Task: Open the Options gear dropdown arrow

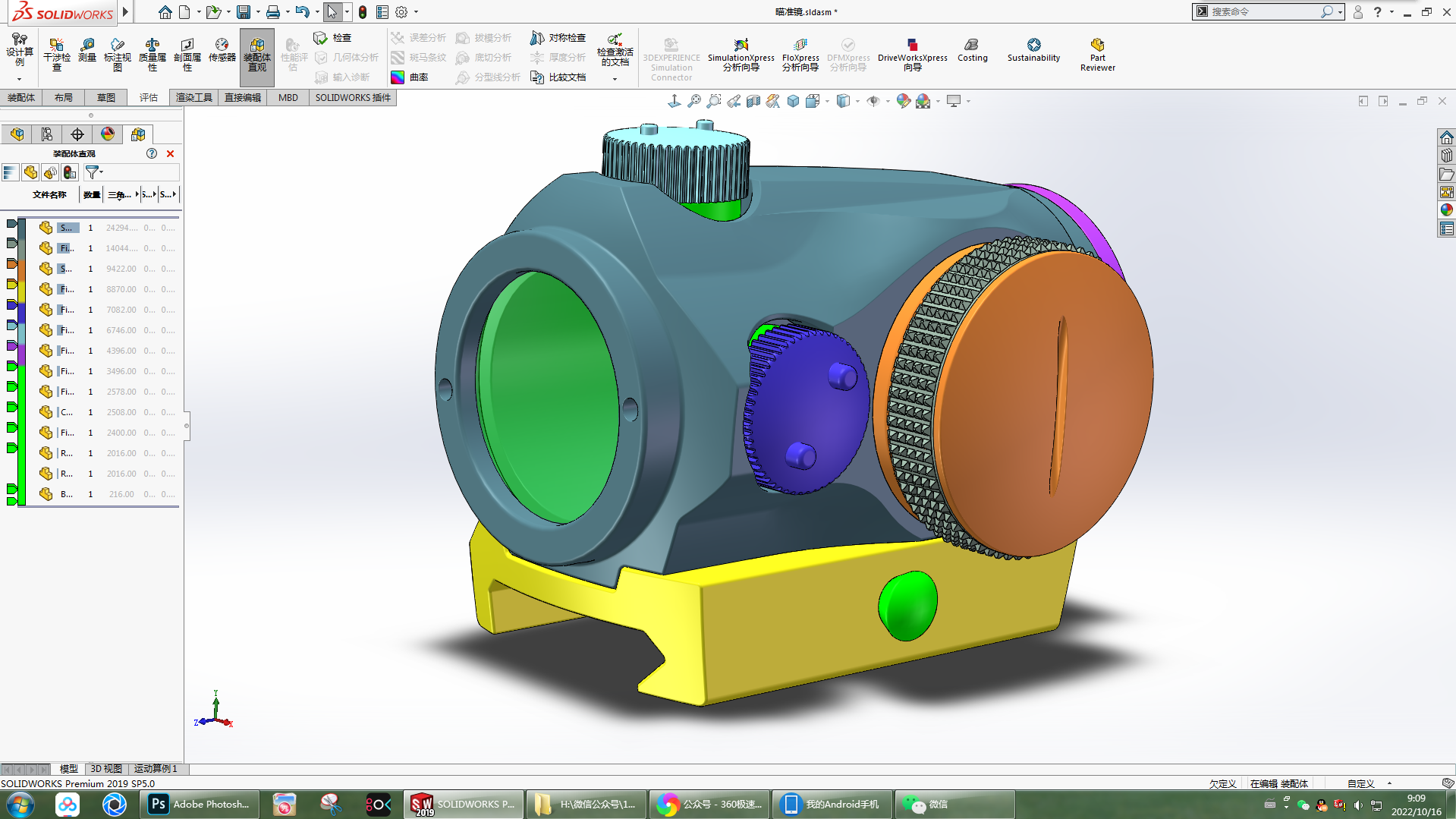Action: click(416, 12)
